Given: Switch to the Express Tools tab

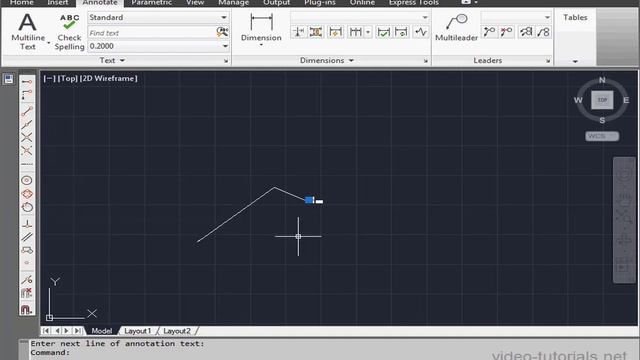Looking at the screenshot, I should [413, 3].
